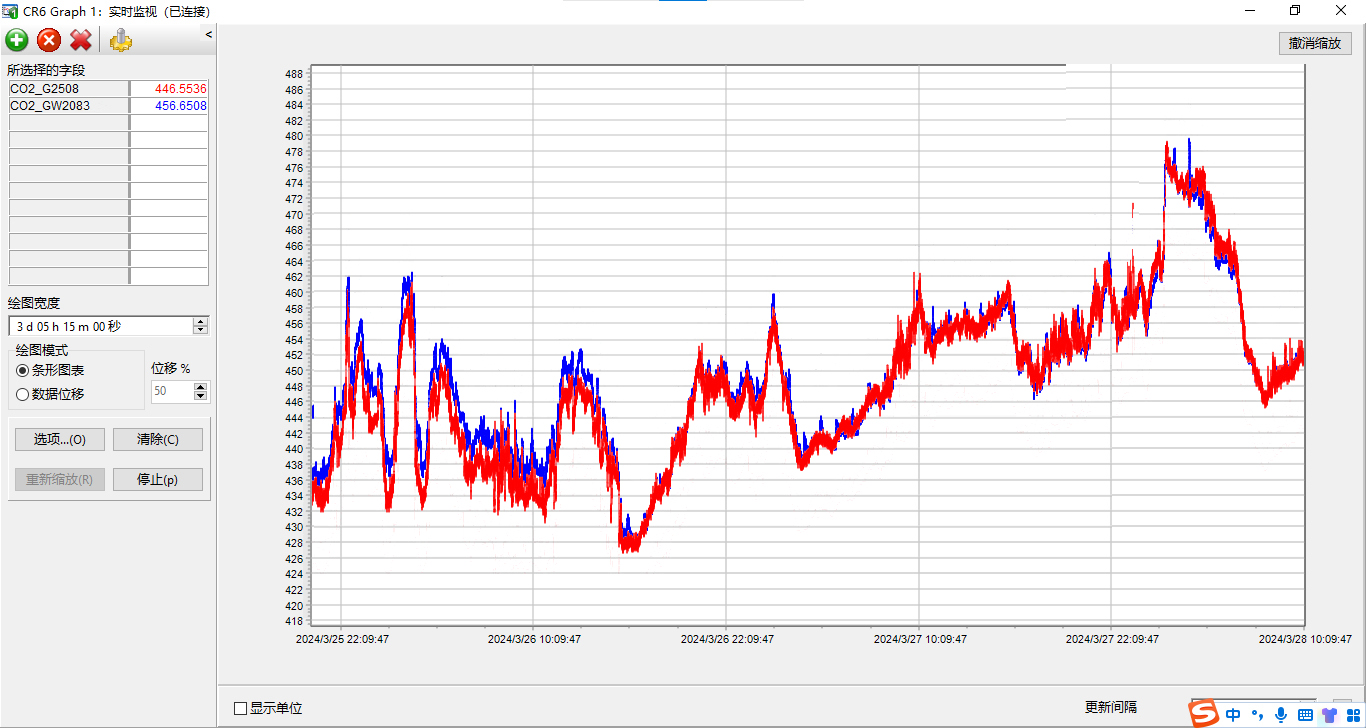Toggle the 中 Chinese language mode indicator
This screenshot has width=1366, height=728.
pyautogui.click(x=1233, y=714)
